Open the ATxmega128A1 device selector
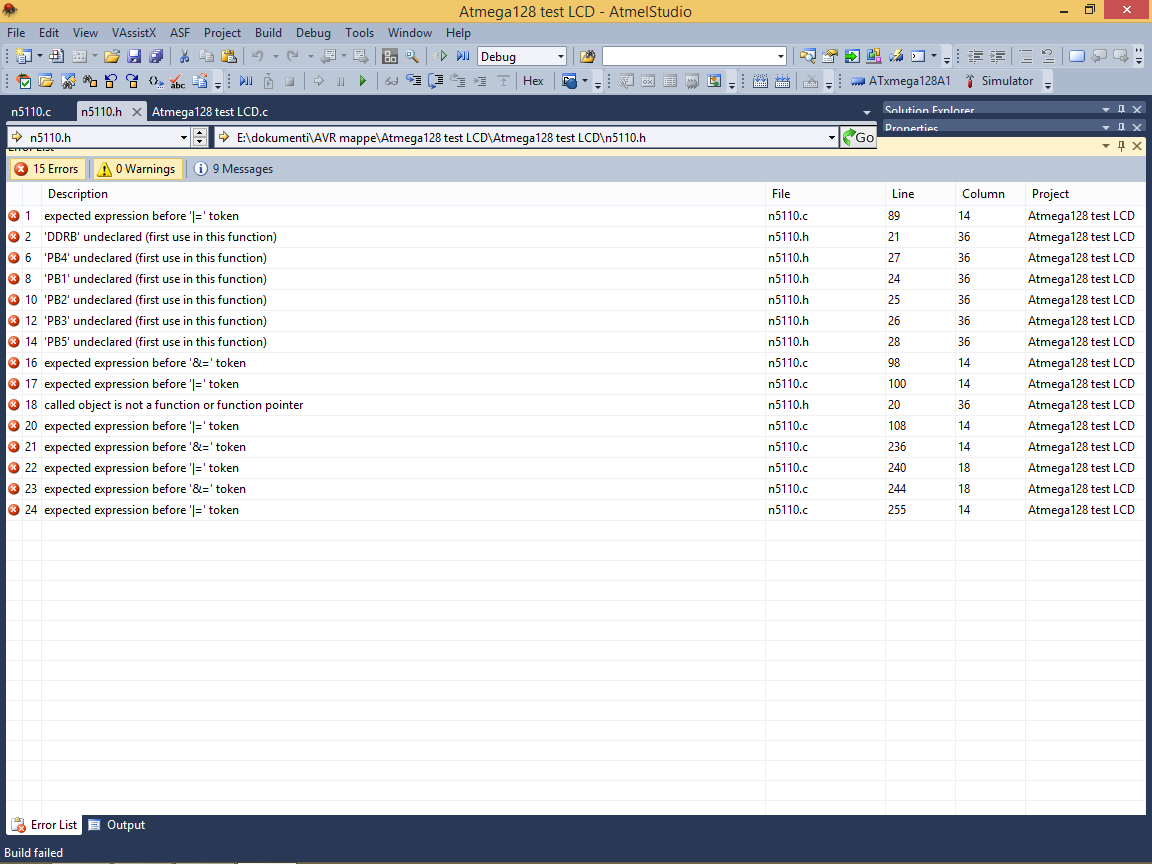 point(901,82)
